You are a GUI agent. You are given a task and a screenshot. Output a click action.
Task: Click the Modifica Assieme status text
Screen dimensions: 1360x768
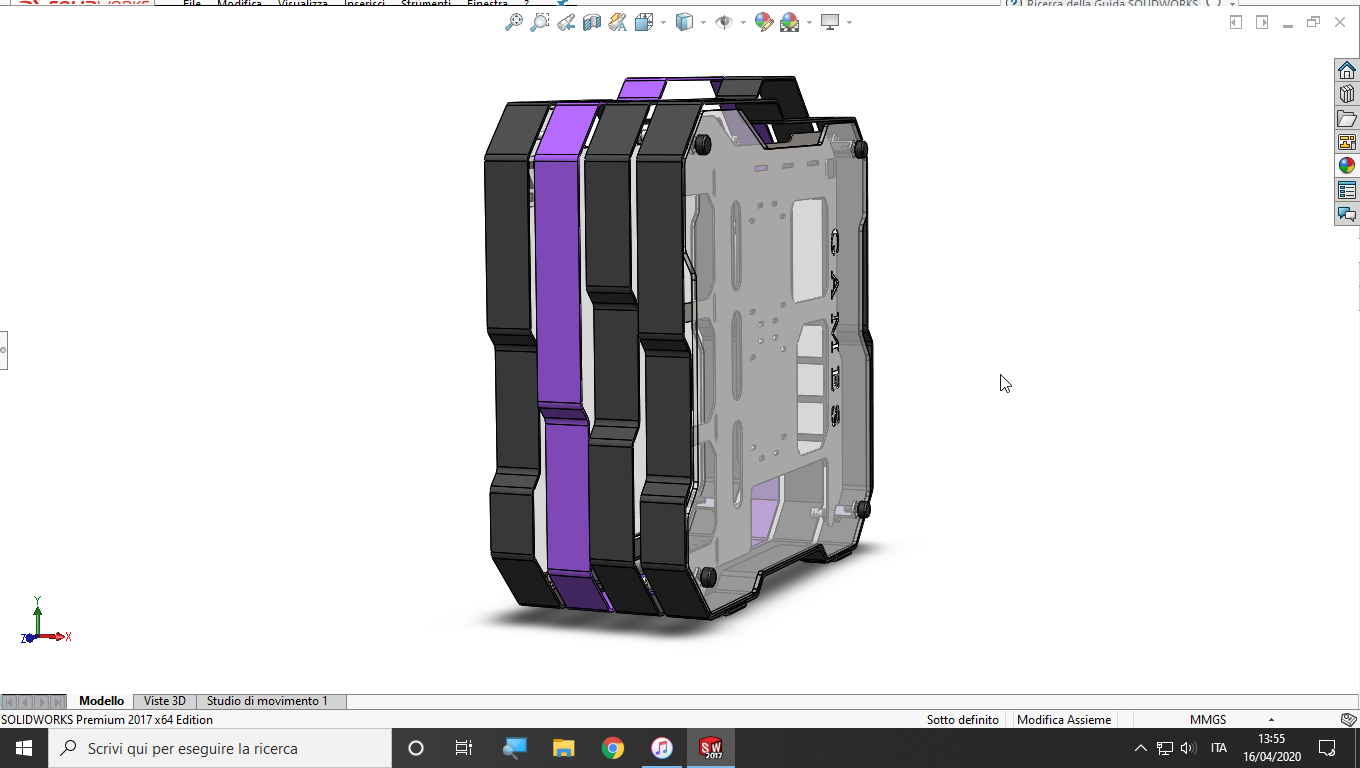tap(1064, 719)
